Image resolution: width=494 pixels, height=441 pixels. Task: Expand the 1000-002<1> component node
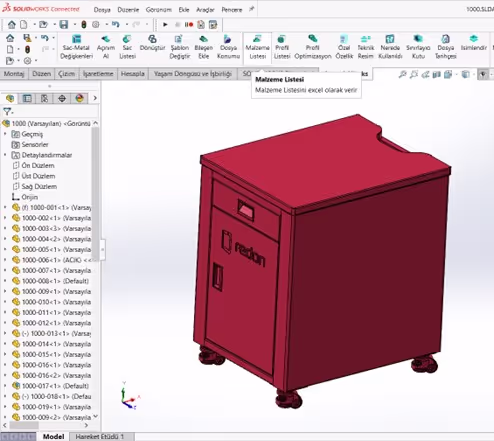tap(5, 218)
